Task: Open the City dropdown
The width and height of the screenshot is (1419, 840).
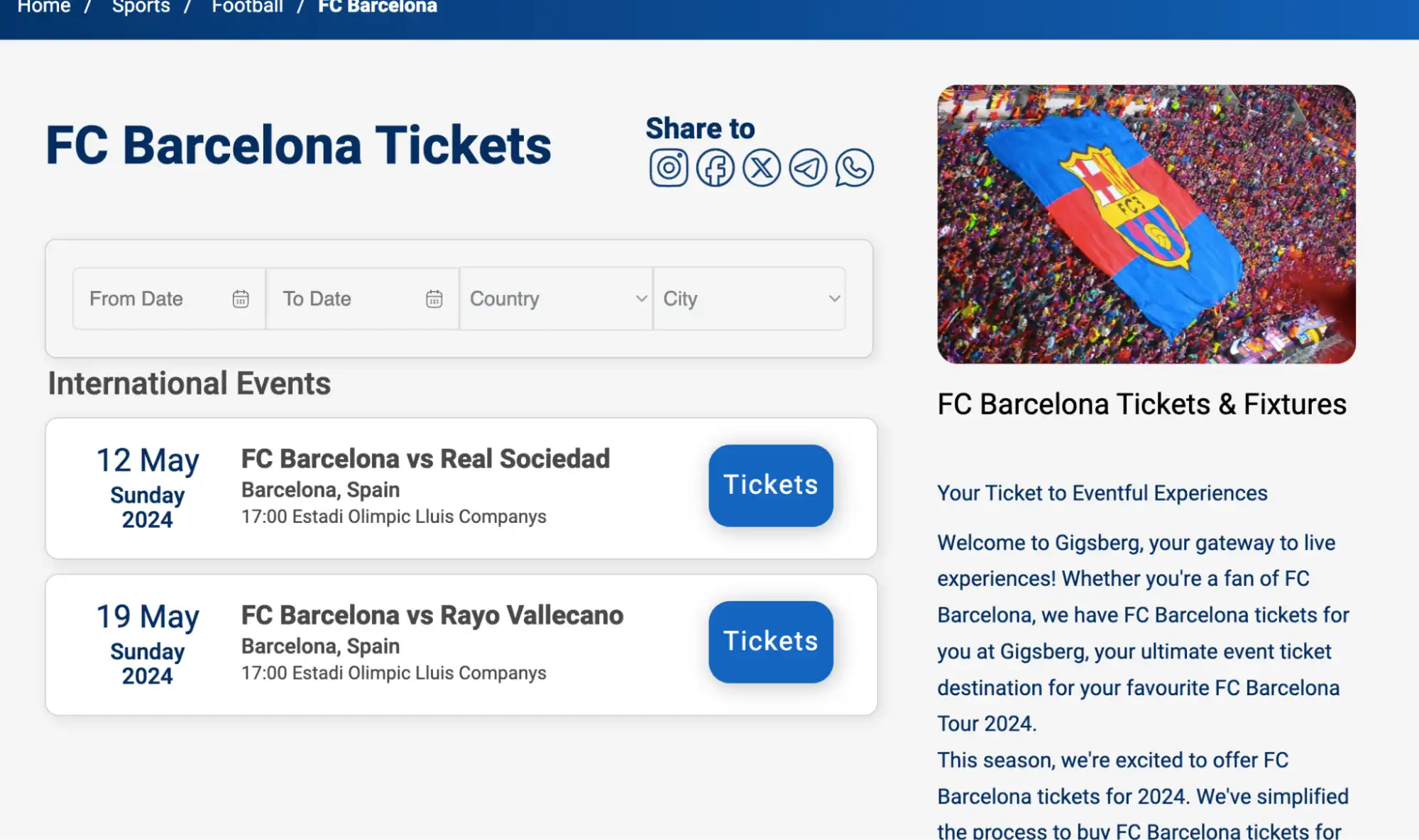Action: pyautogui.click(x=749, y=299)
